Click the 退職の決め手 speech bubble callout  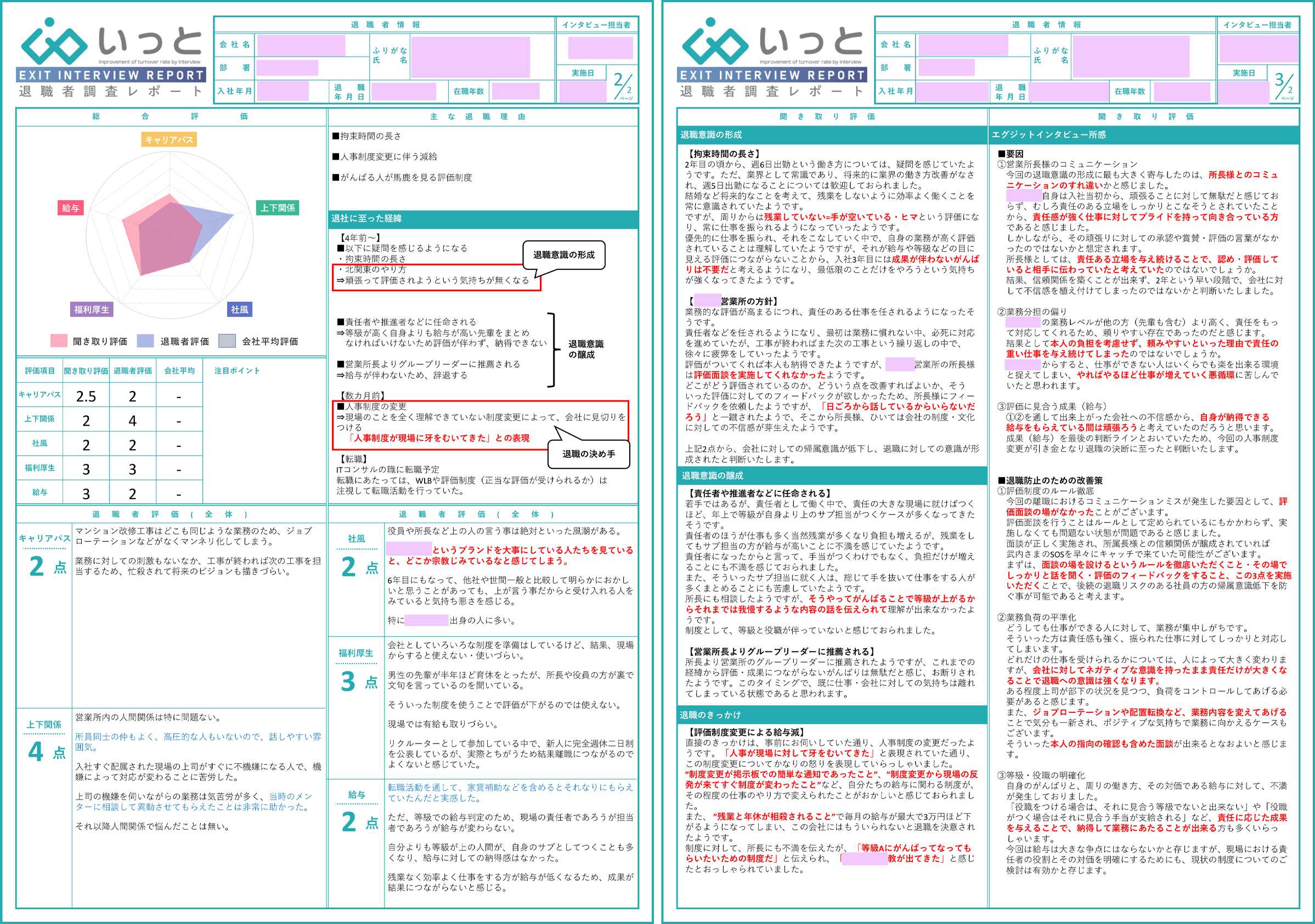pos(589,454)
